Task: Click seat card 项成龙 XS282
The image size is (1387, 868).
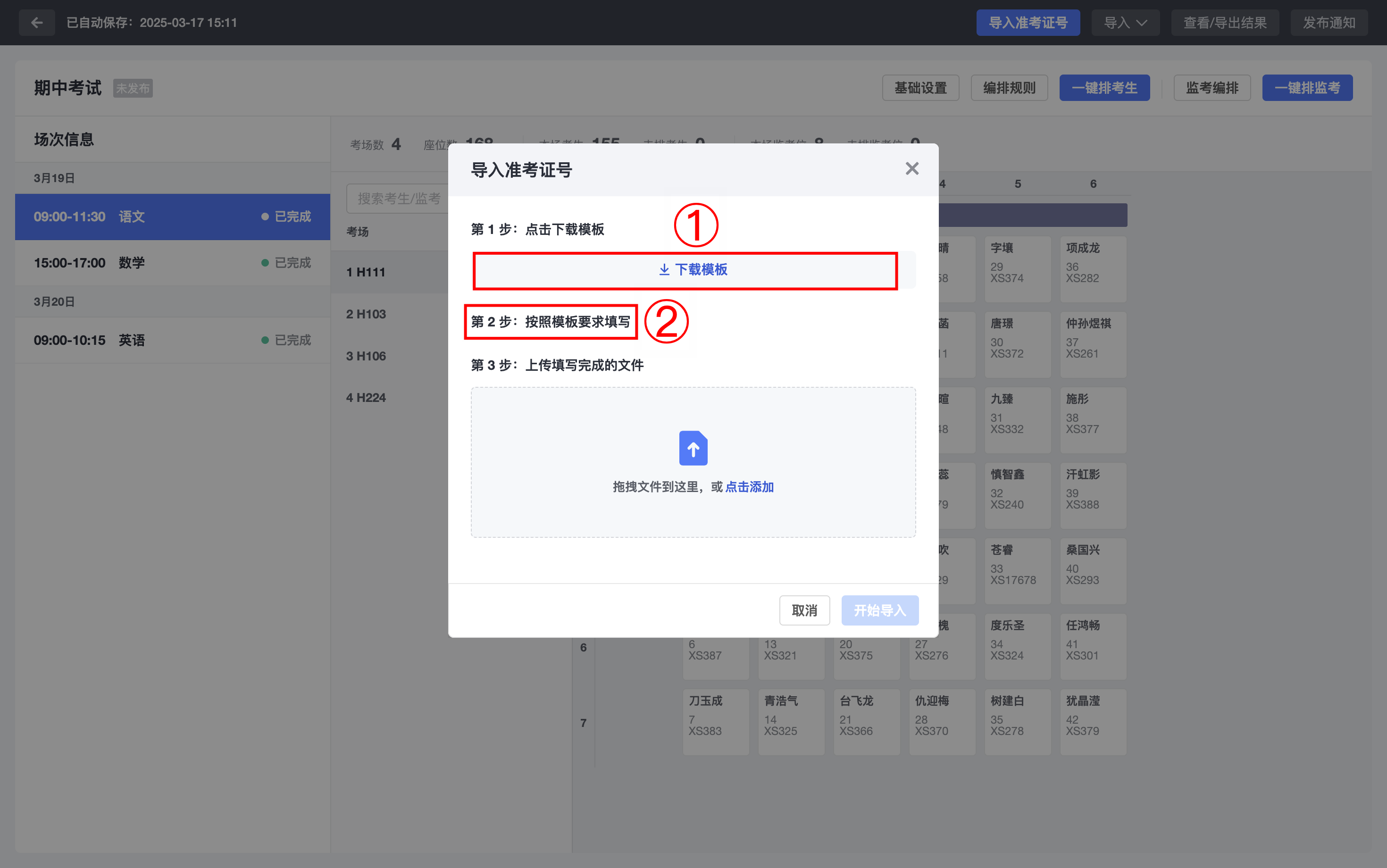Action: coord(1093,269)
